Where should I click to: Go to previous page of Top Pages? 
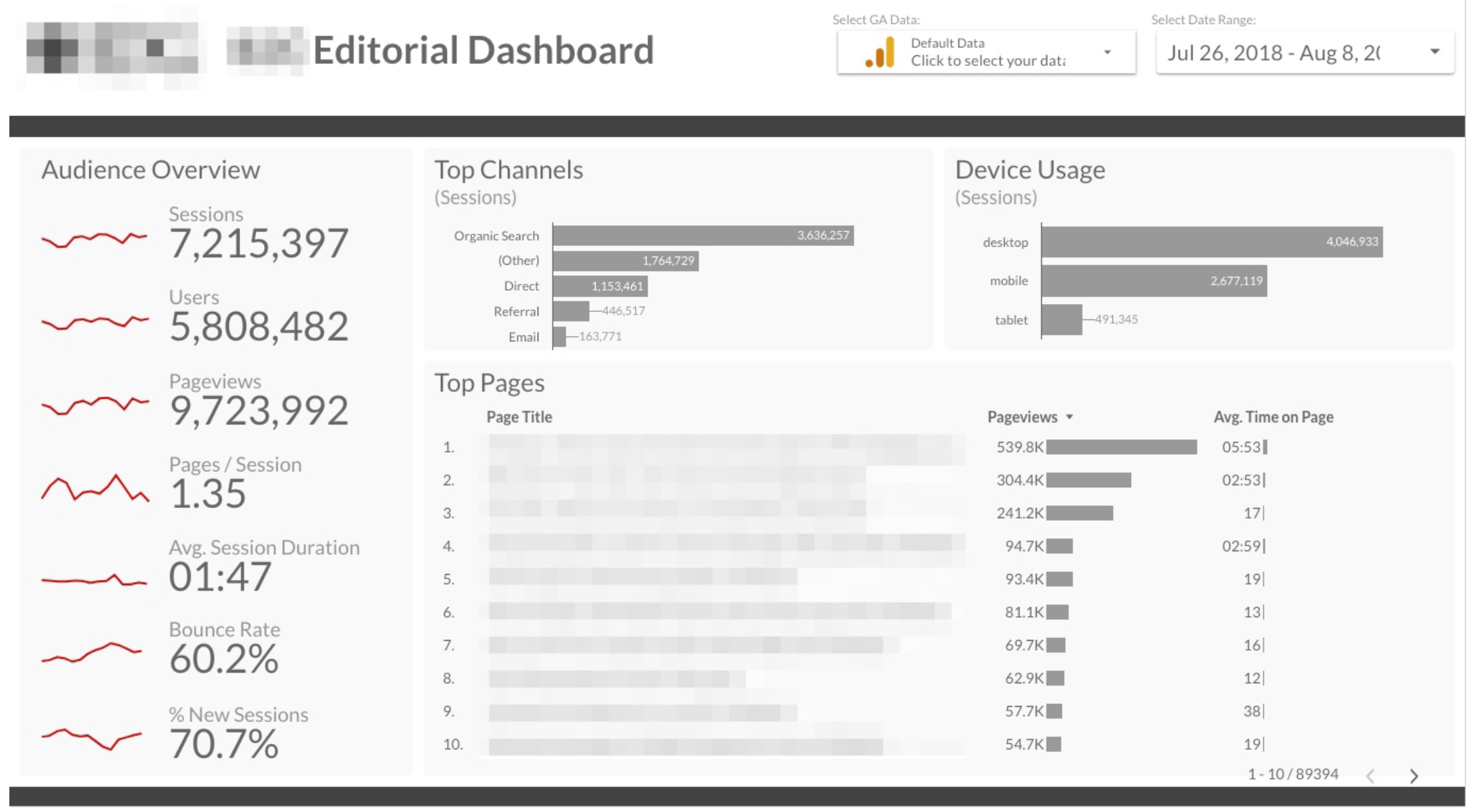(1371, 776)
